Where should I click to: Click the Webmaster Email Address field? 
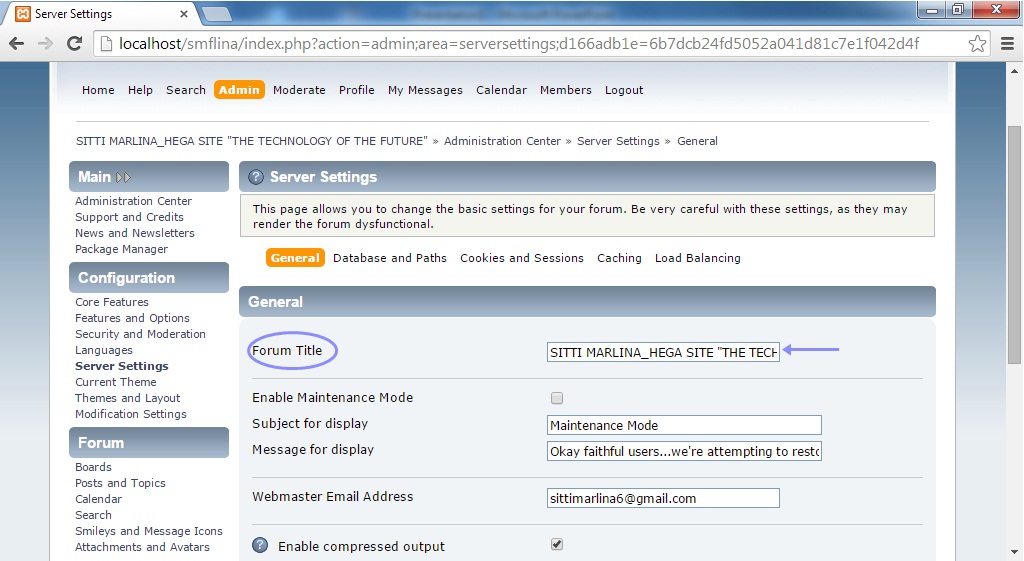coord(662,498)
